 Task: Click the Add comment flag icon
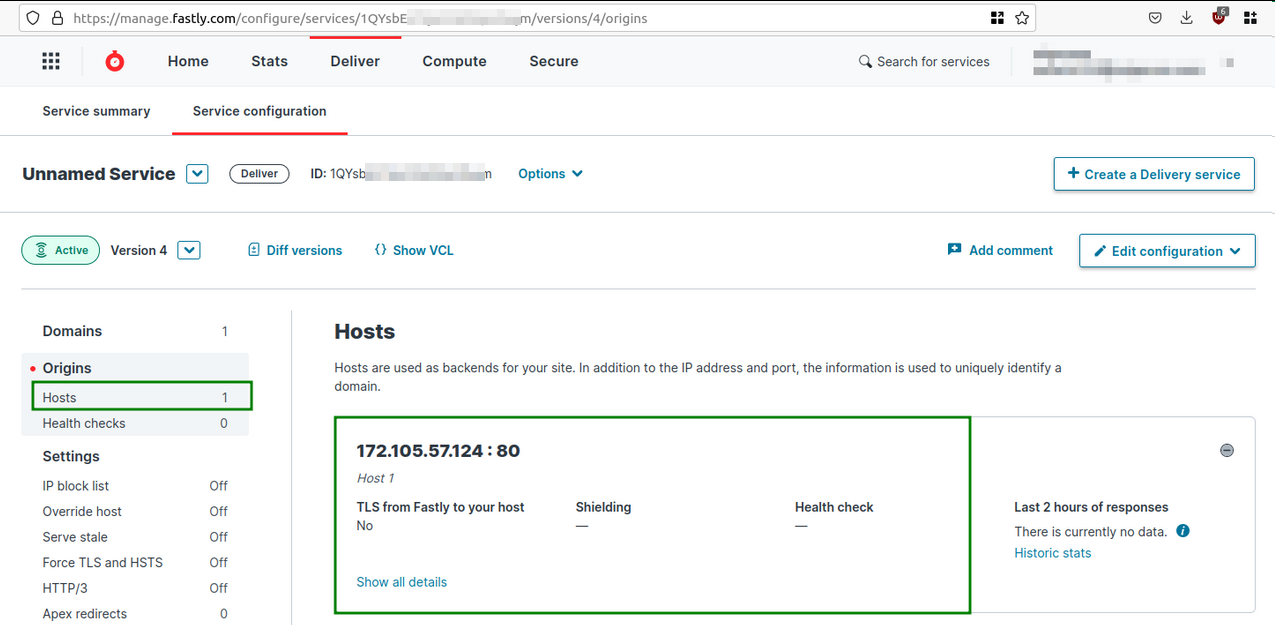point(956,249)
